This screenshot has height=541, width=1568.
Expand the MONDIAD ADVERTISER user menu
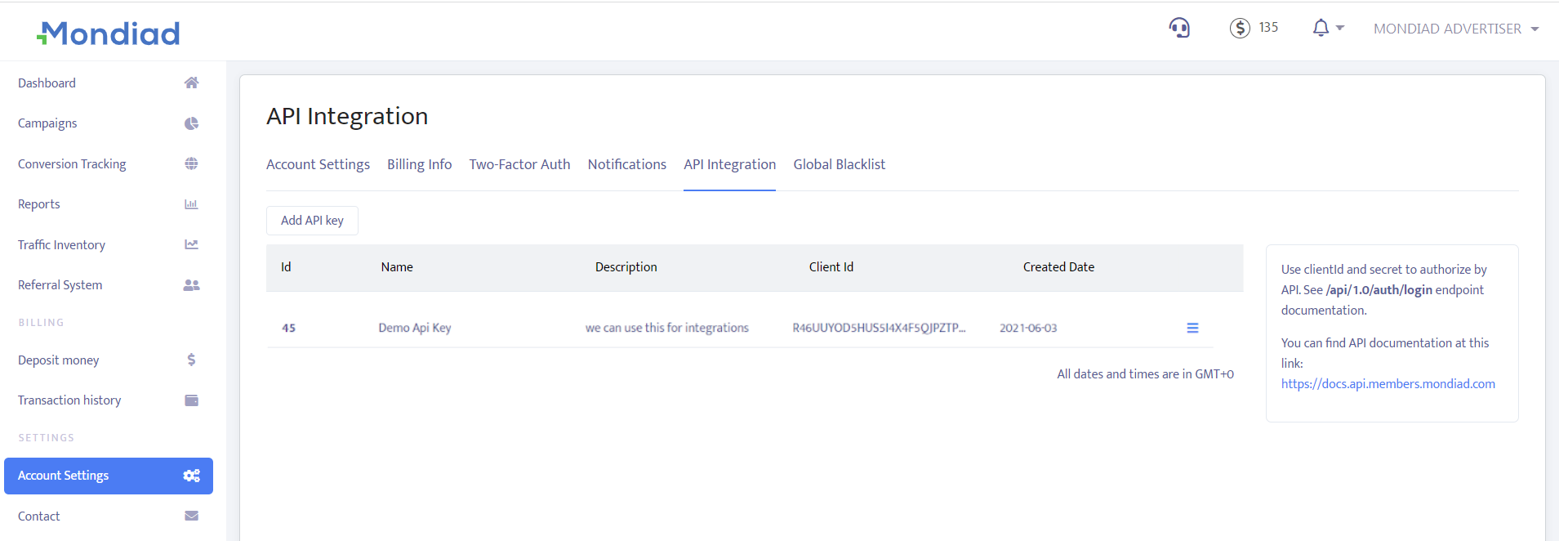coord(1455,29)
